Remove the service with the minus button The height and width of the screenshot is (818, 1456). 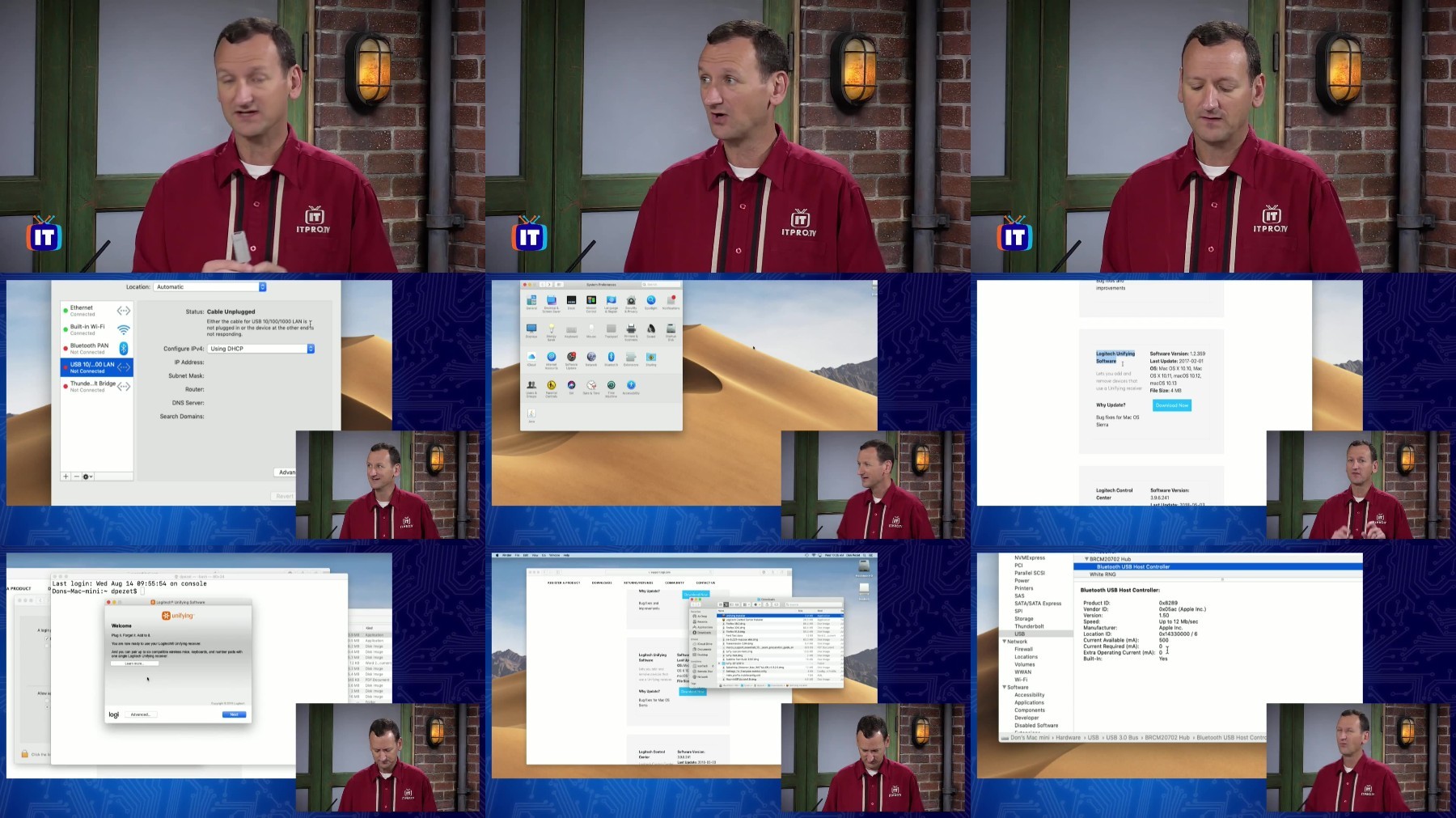click(76, 476)
